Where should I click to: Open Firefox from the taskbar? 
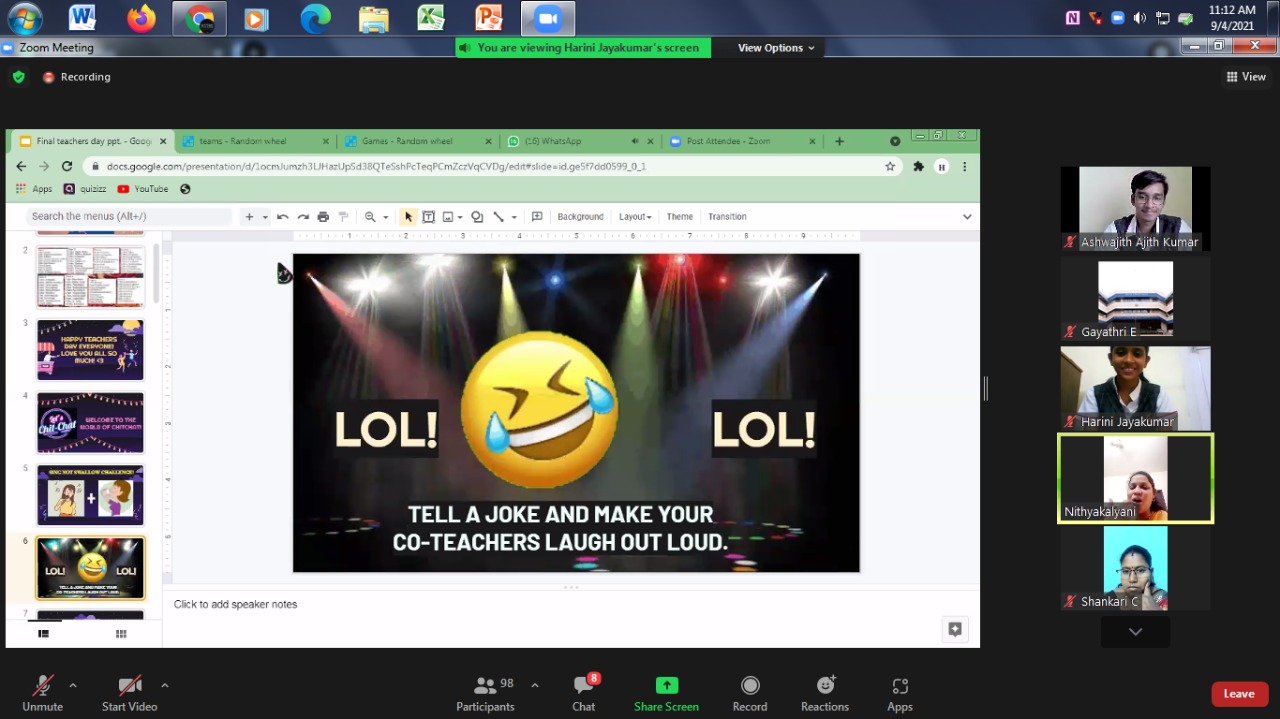coord(141,18)
